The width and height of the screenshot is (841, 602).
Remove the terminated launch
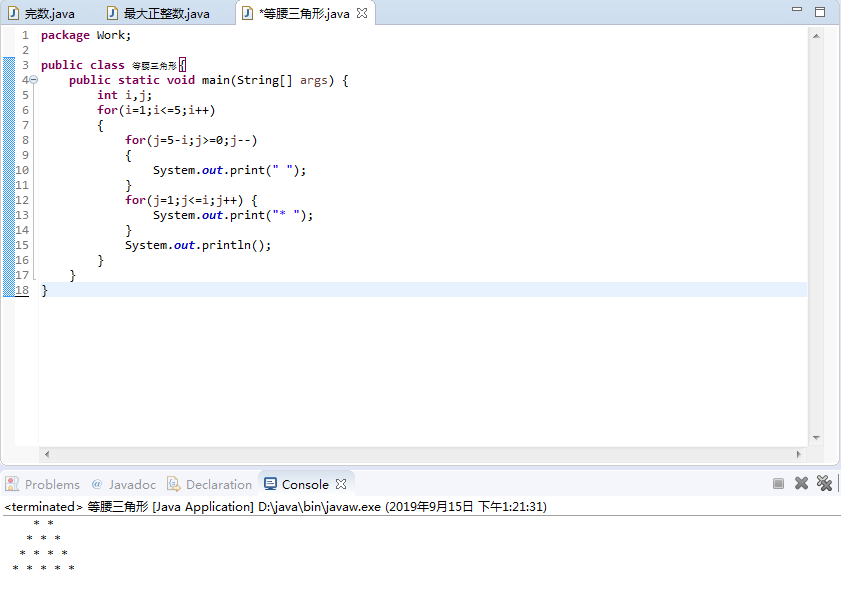801,483
